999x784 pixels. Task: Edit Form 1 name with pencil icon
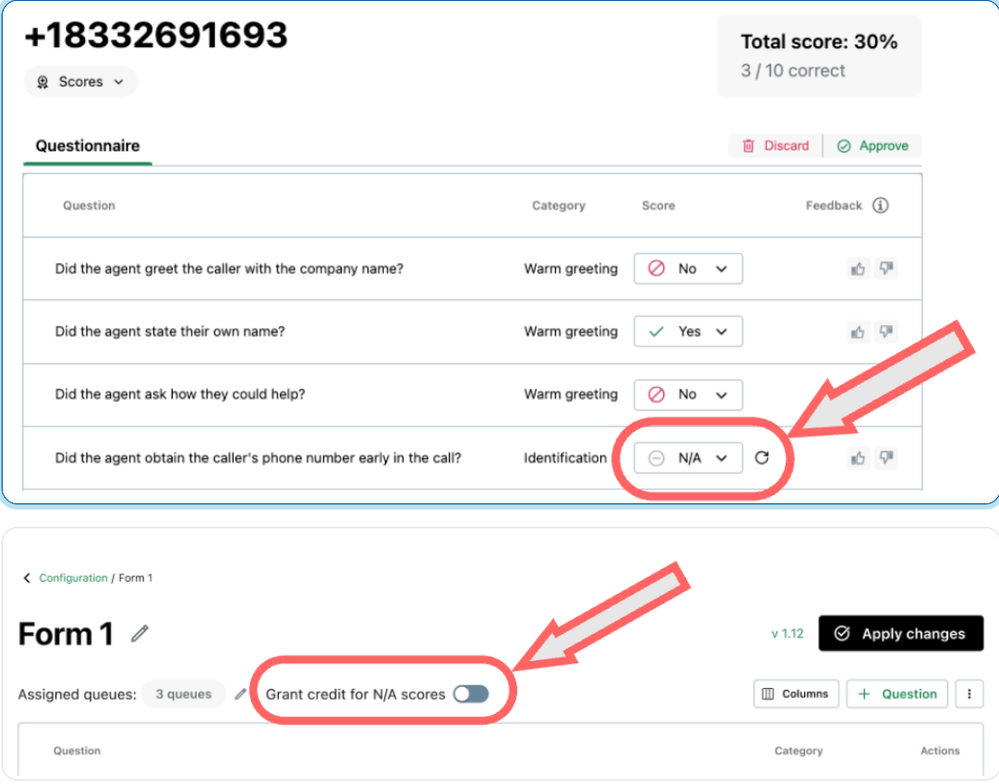(x=141, y=633)
